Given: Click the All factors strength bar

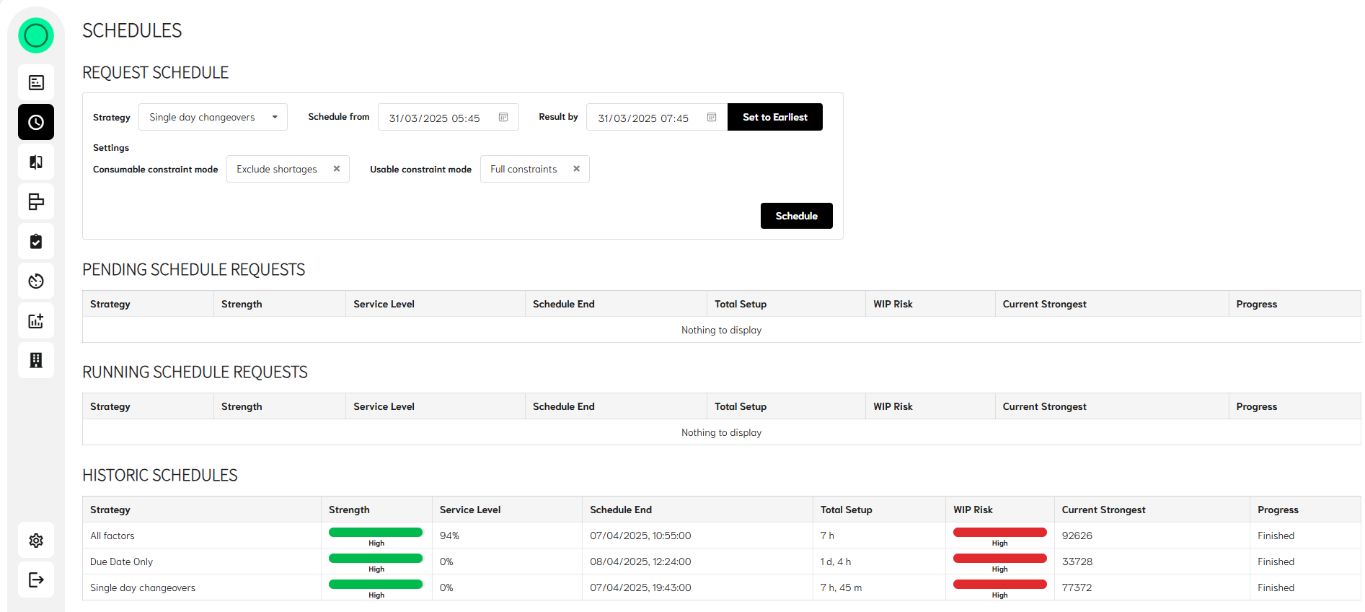Looking at the screenshot, I should (376, 533).
